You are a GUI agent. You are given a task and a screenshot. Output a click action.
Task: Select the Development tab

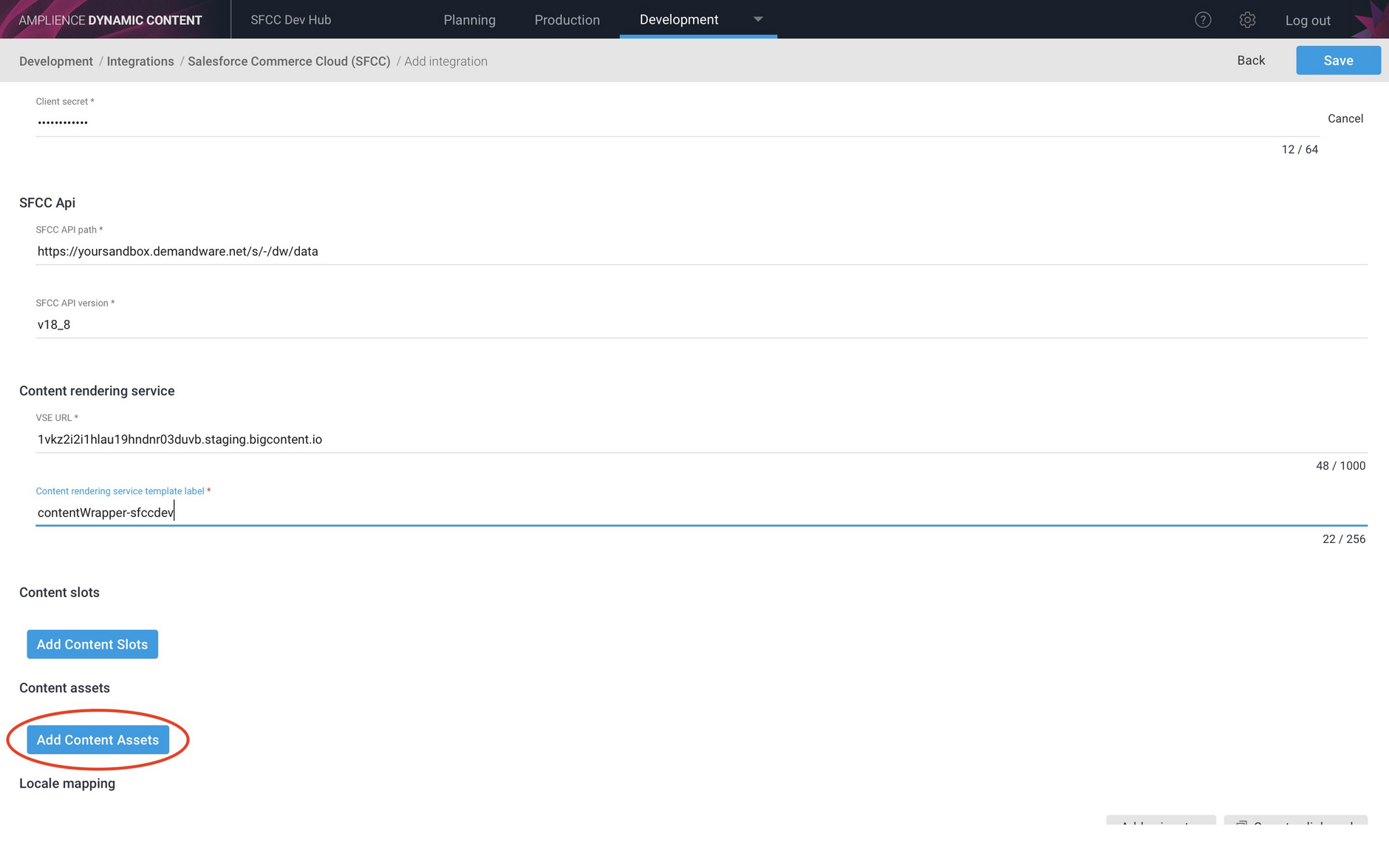click(x=678, y=19)
